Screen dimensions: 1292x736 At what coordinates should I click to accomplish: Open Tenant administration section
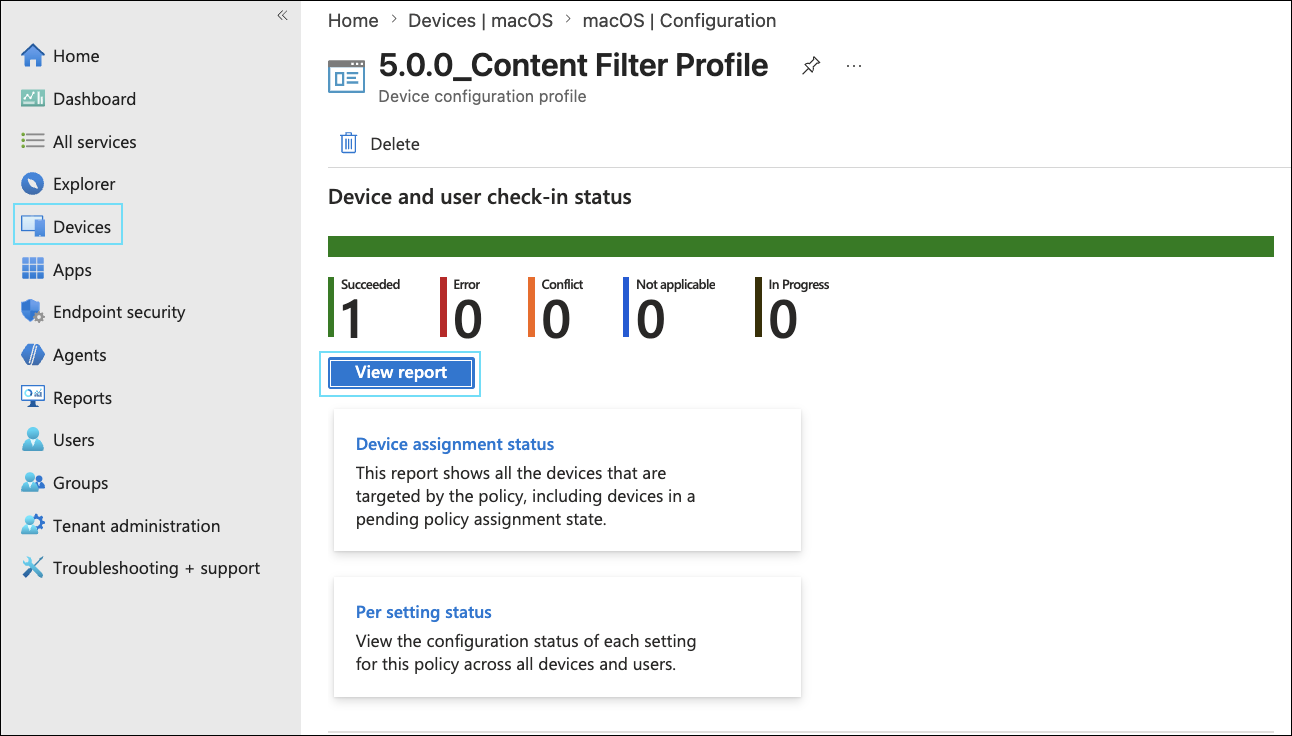click(x=136, y=526)
